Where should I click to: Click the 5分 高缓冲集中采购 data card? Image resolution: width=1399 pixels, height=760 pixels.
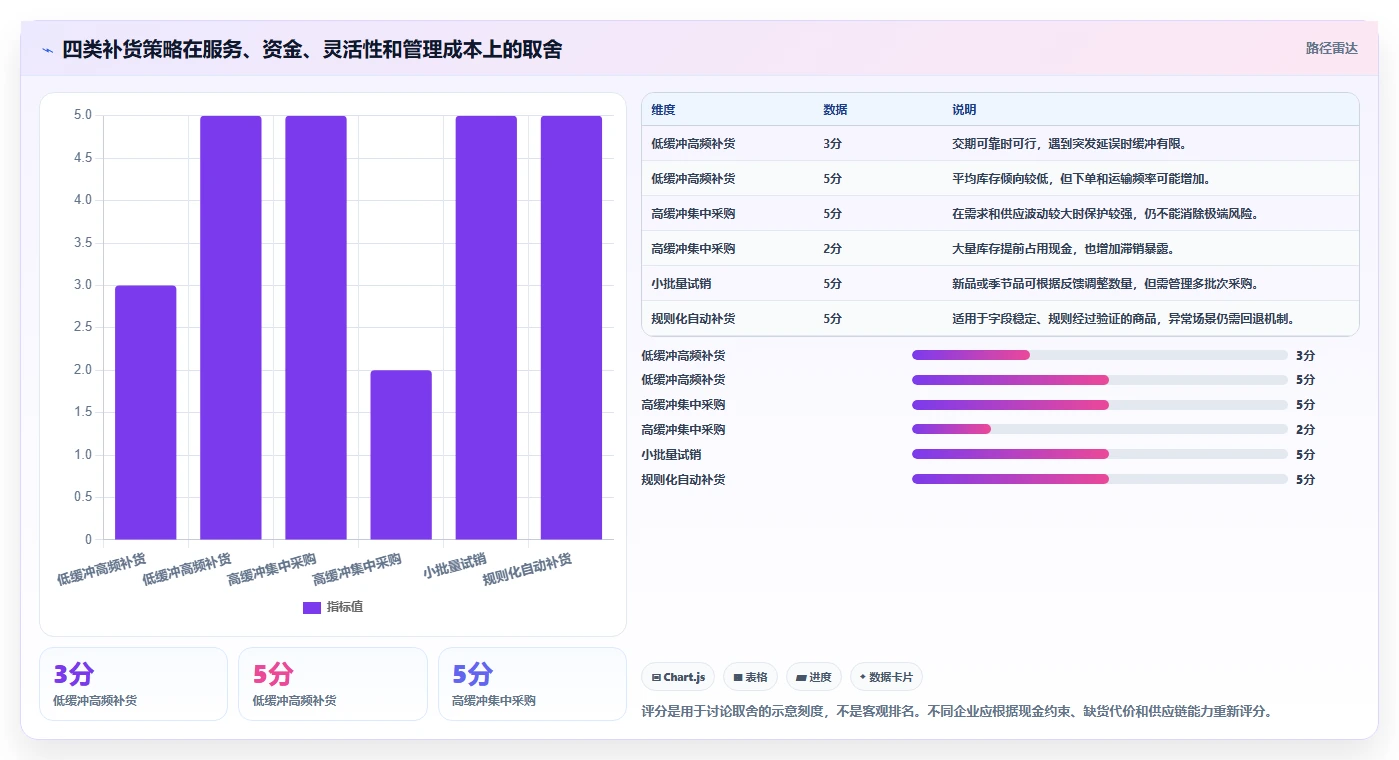(532, 684)
